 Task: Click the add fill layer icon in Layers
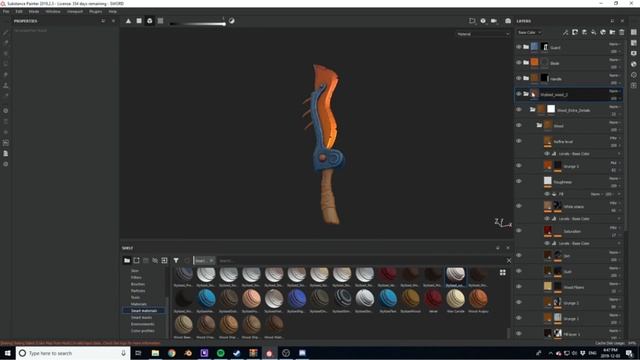coord(593,32)
